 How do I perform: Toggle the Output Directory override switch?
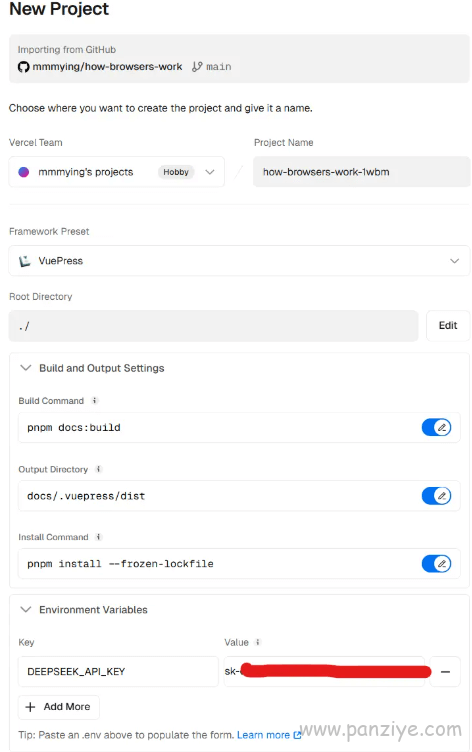click(436, 495)
